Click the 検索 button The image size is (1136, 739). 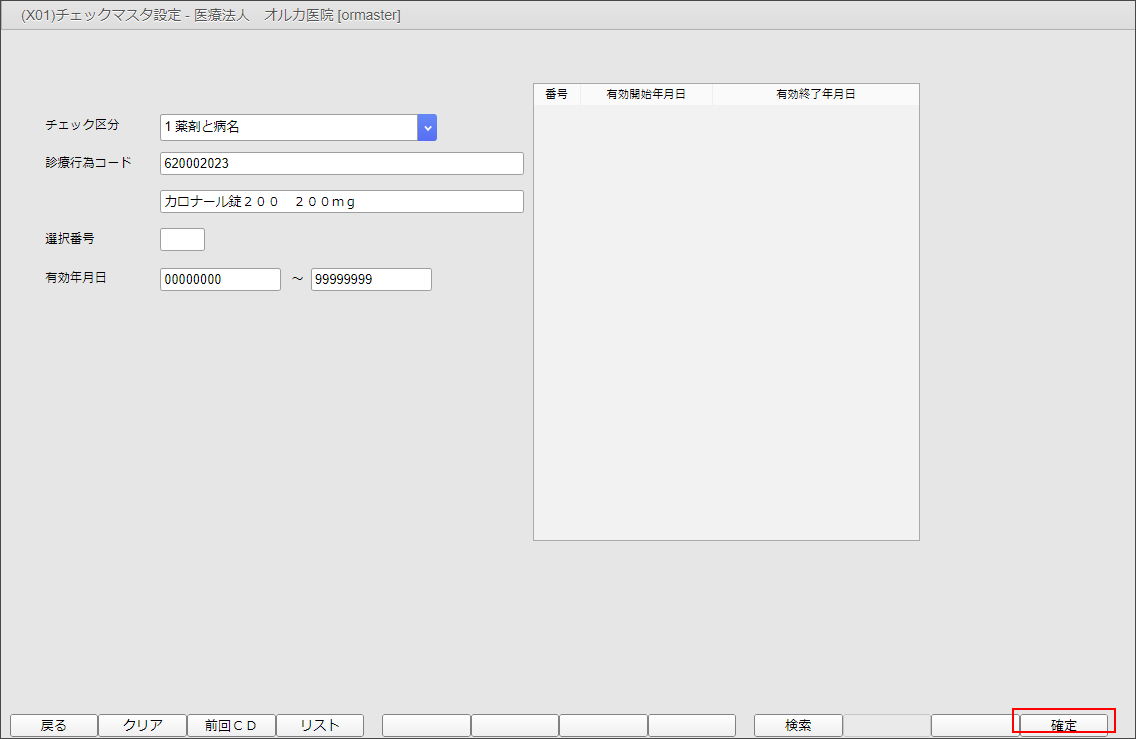pyautogui.click(x=798, y=725)
